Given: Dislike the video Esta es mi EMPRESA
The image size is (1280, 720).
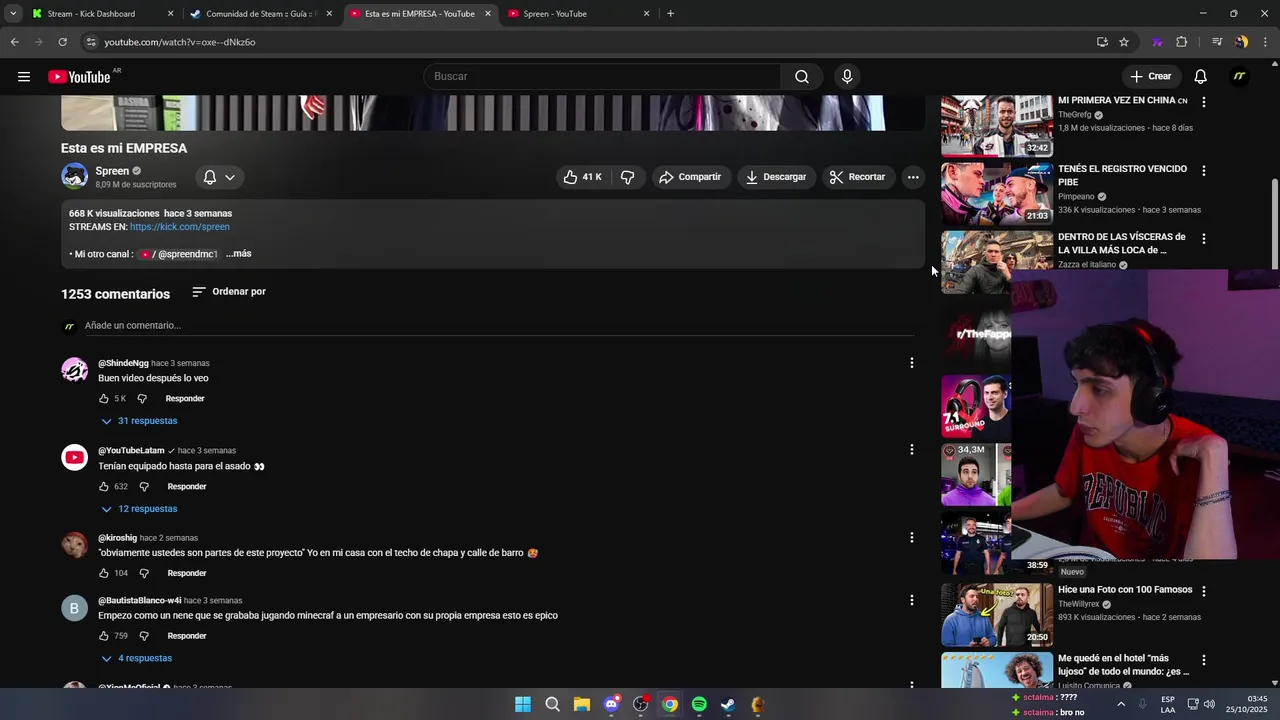Looking at the screenshot, I should click(x=627, y=177).
